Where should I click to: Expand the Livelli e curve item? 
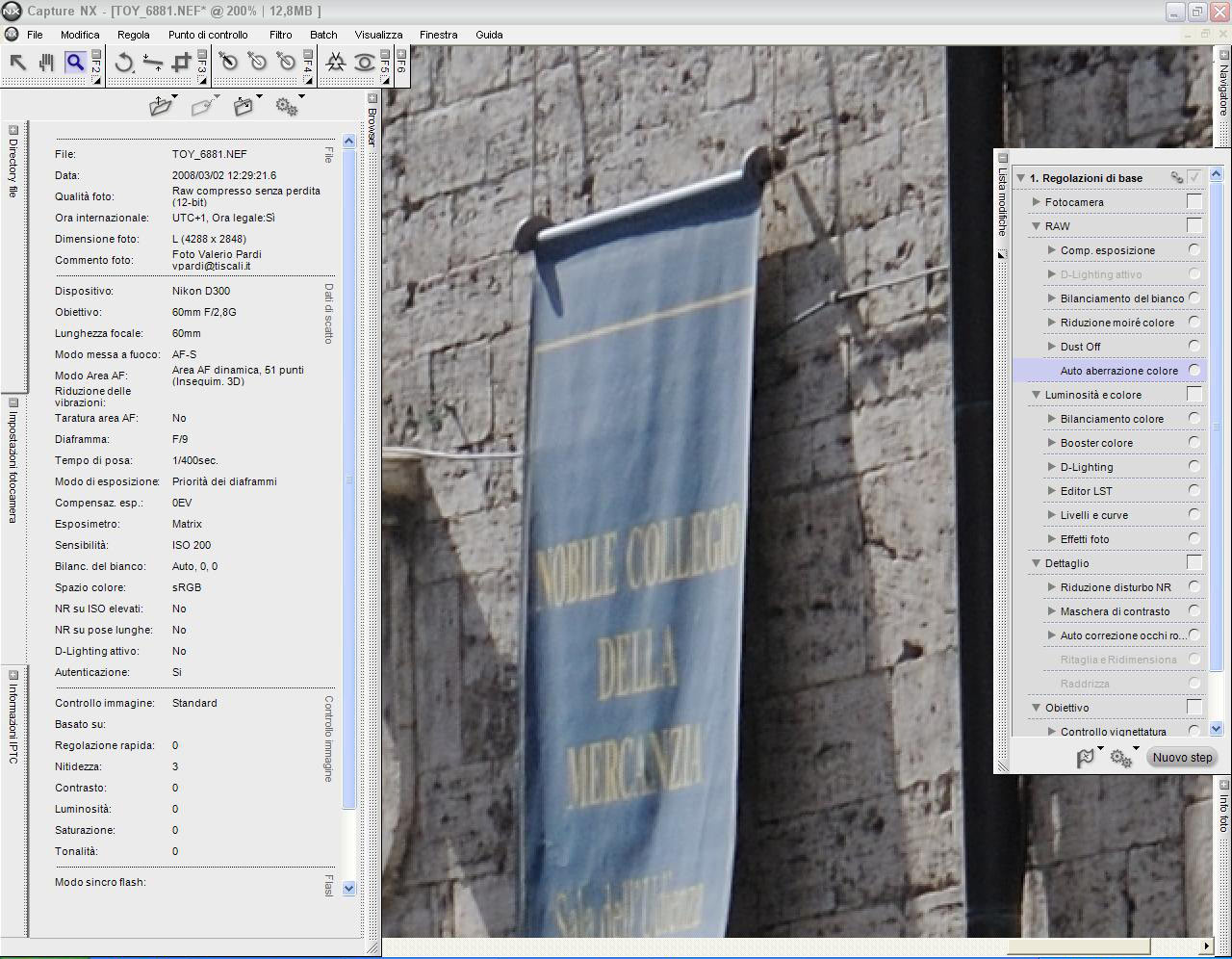coord(1052,515)
